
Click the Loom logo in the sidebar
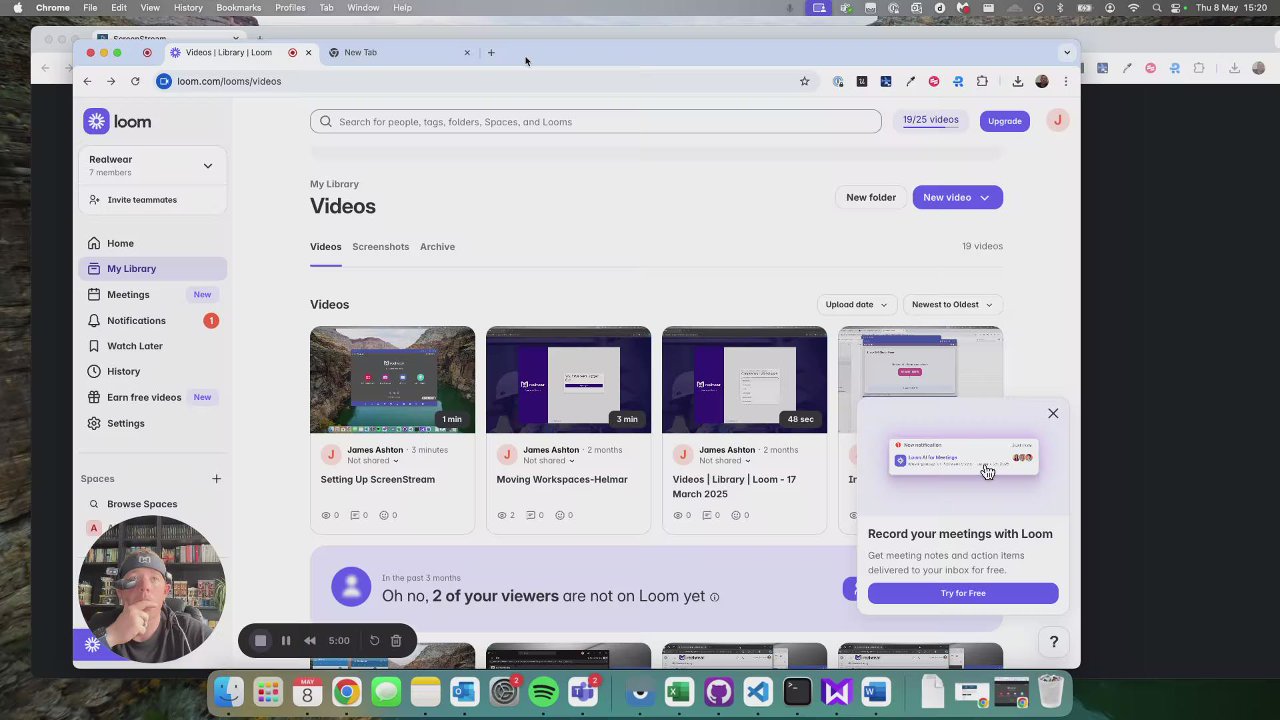click(x=117, y=121)
